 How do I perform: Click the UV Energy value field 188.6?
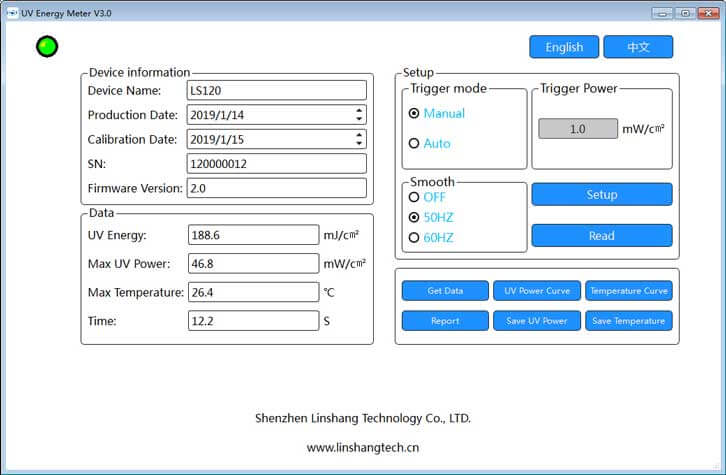[253, 235]
